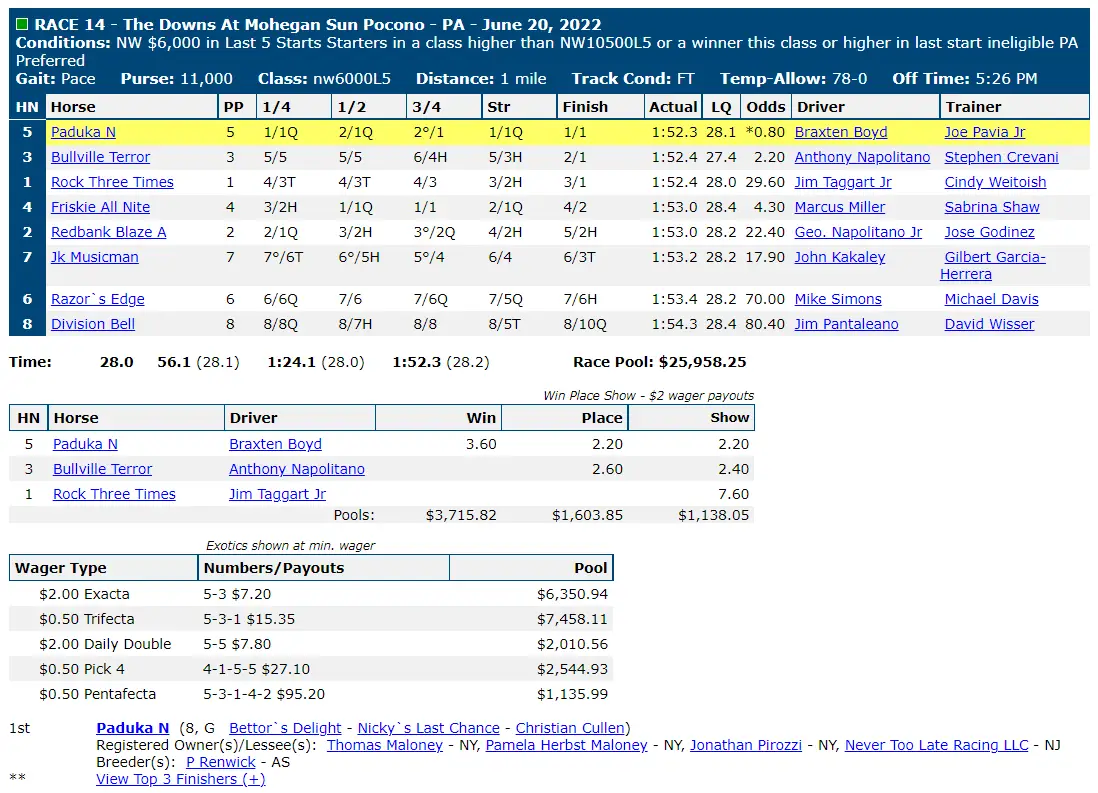Select the *0.80 odds value
This screenshot has height=793, width=1098.
765,132
